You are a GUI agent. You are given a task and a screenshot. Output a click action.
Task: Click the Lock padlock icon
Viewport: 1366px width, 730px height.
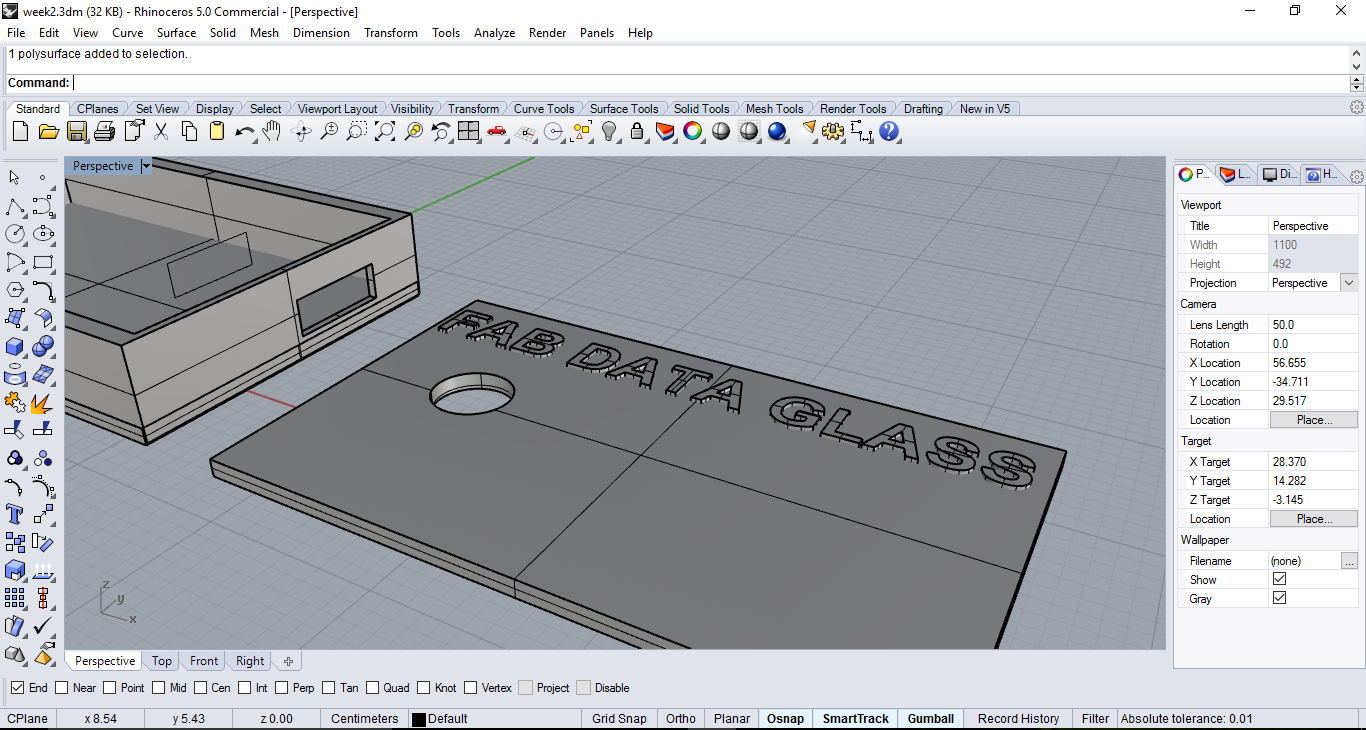pyautogui.click(x=637, y=131)
